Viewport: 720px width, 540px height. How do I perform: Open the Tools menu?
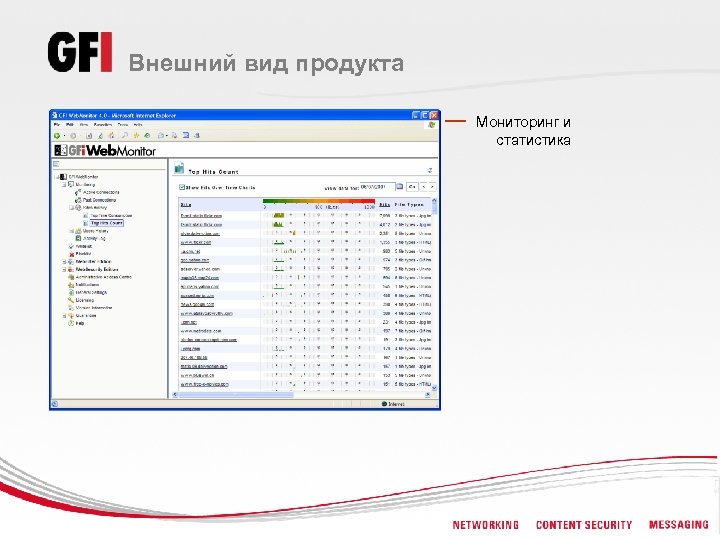coord(123,125)
